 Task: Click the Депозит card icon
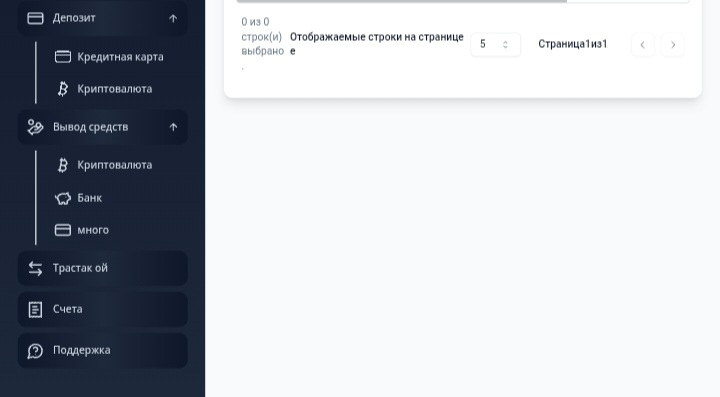pos(35,18)
